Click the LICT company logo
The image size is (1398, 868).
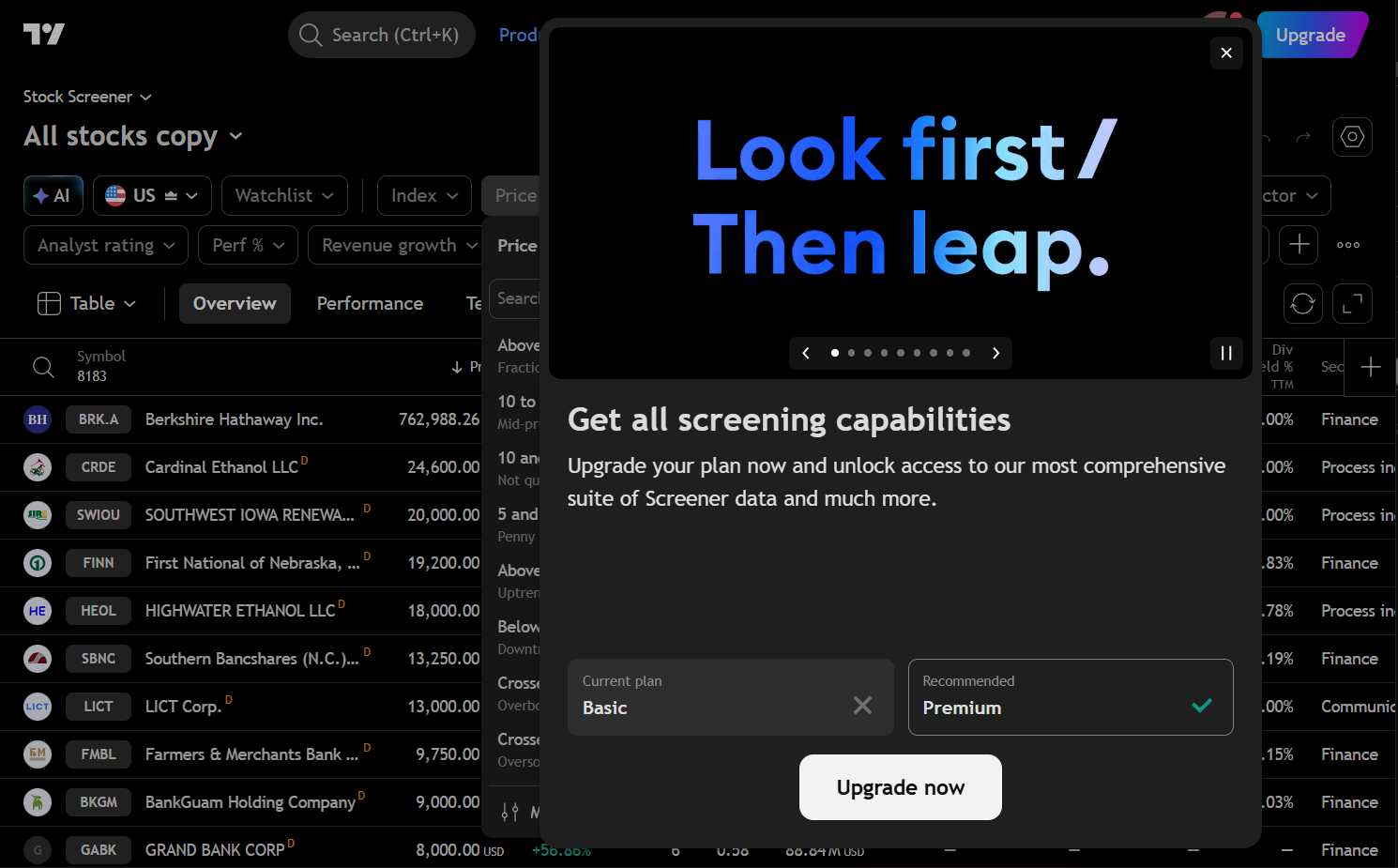(x=38, y=707)
